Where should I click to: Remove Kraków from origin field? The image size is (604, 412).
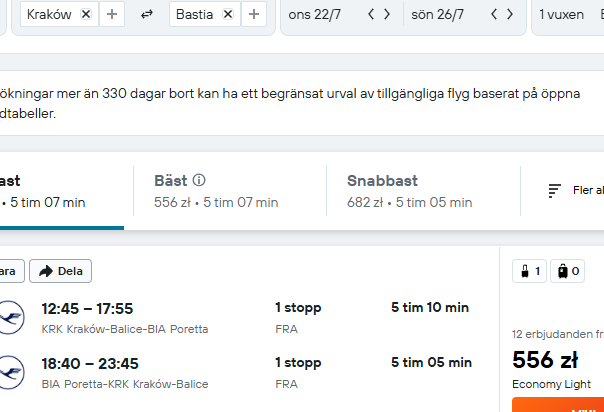pyautogui.click(x=86, y=14)
